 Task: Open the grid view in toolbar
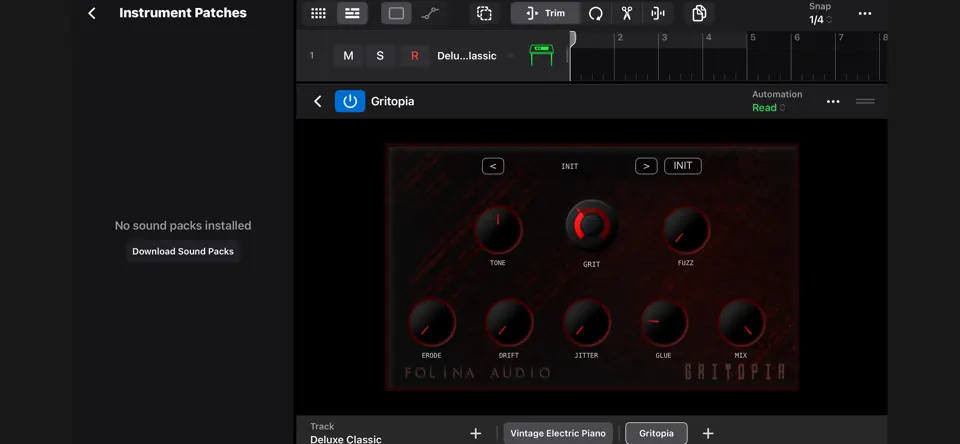pos(318,13)
